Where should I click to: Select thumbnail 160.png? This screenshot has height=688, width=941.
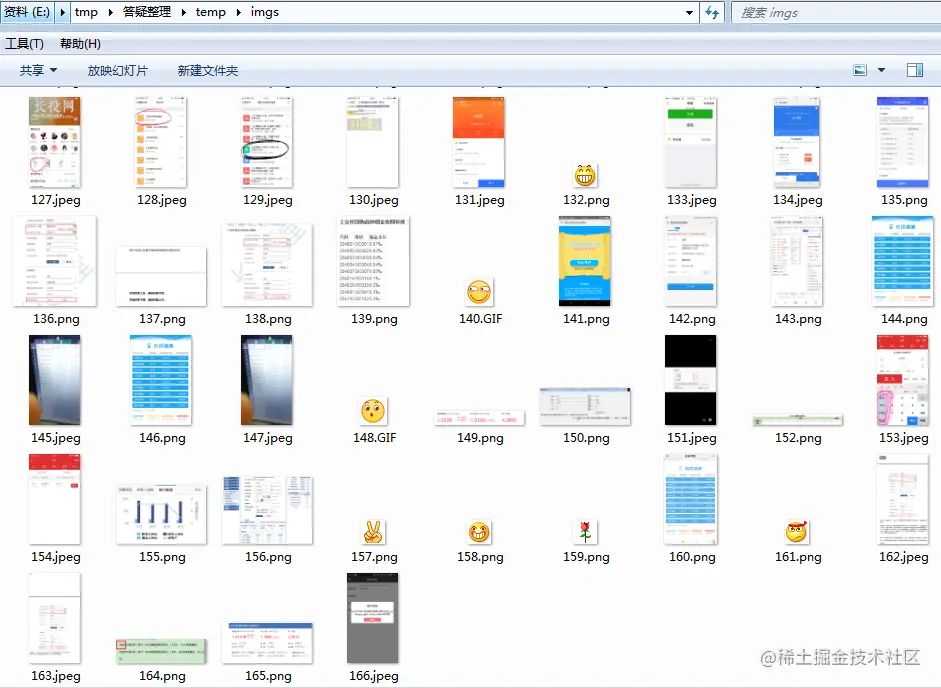[691, 499]
